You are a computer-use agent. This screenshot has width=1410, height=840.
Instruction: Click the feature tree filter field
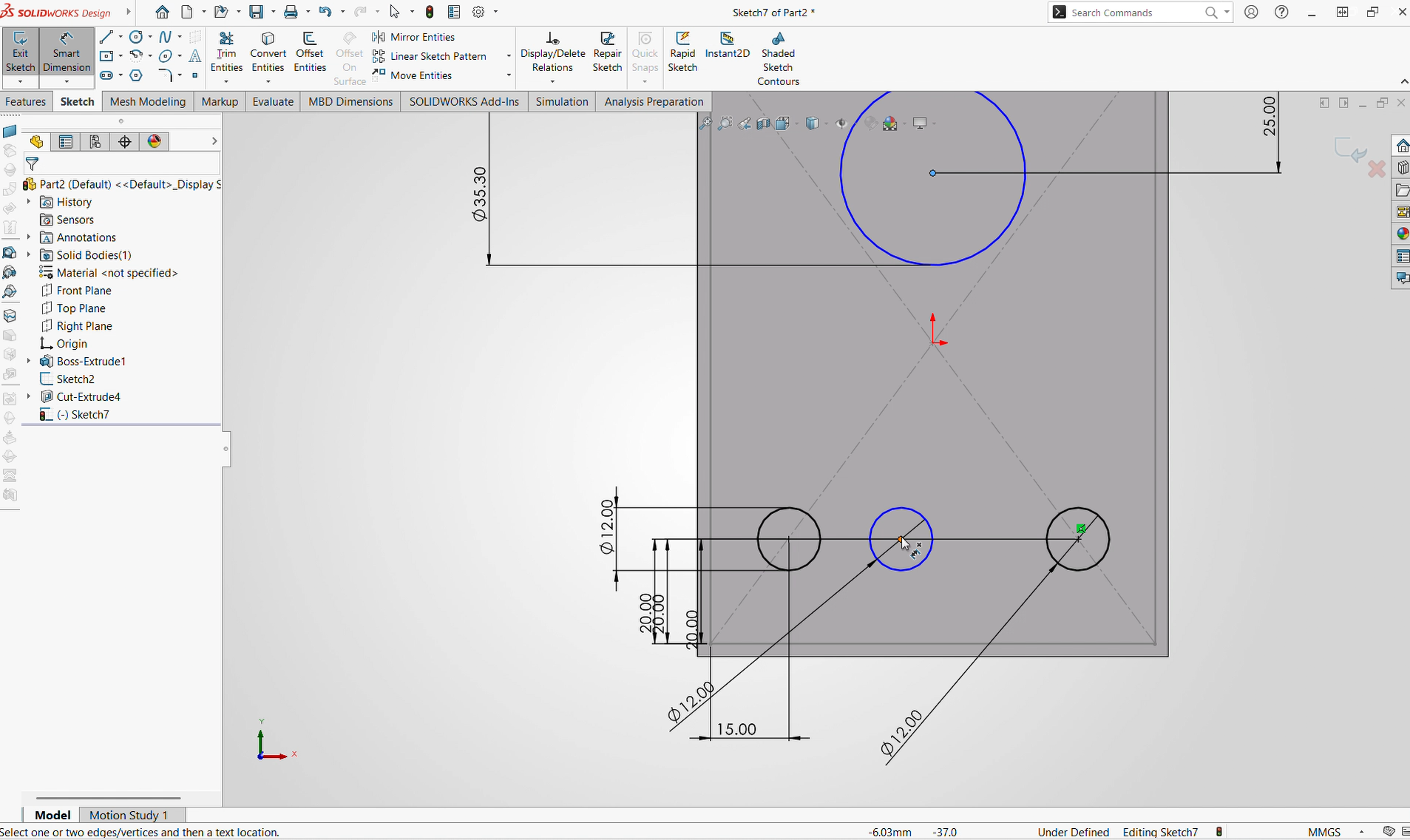click(122, 164)
